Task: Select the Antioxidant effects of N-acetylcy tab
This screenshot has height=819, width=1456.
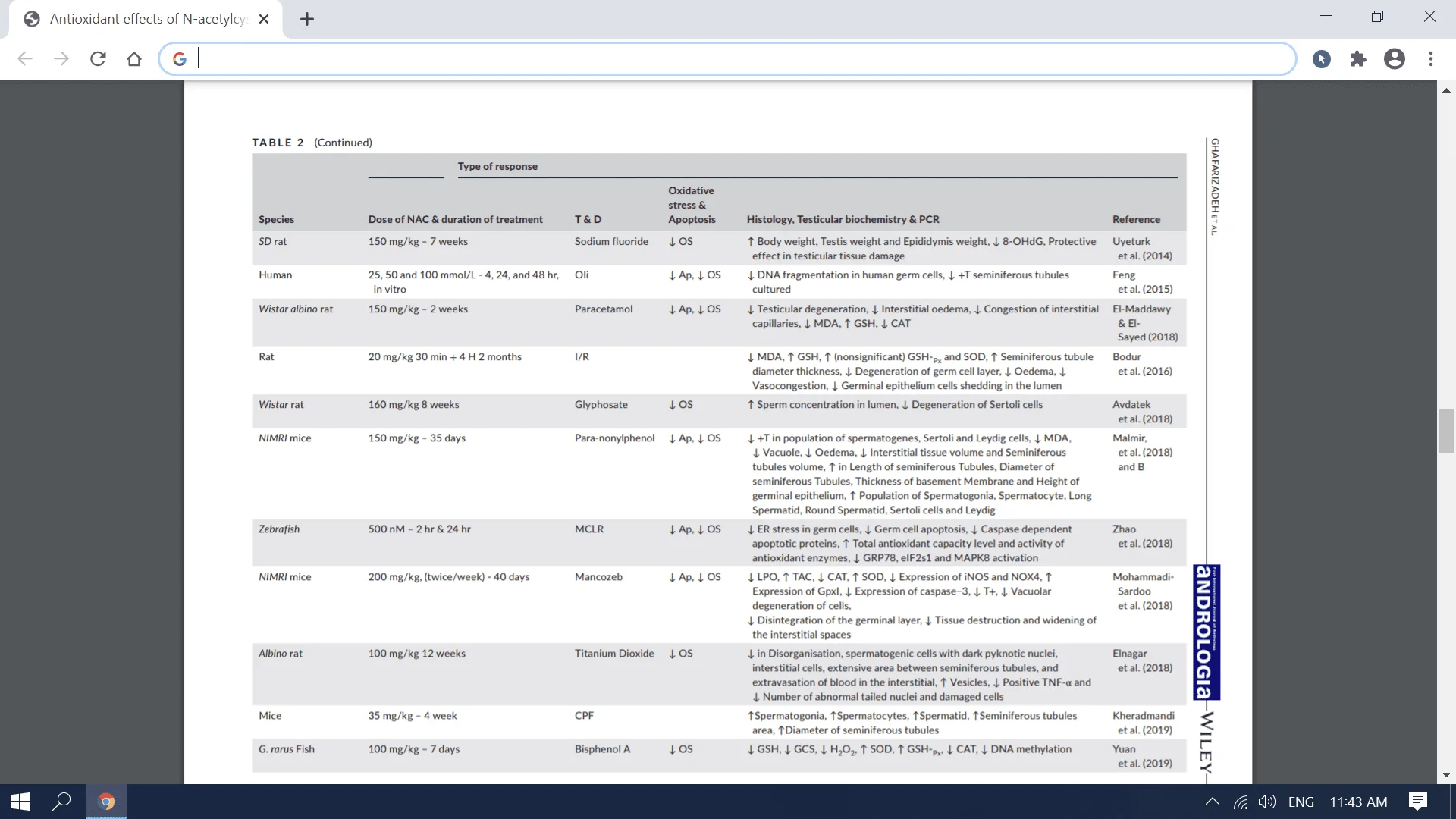Action: click(146, 19)
